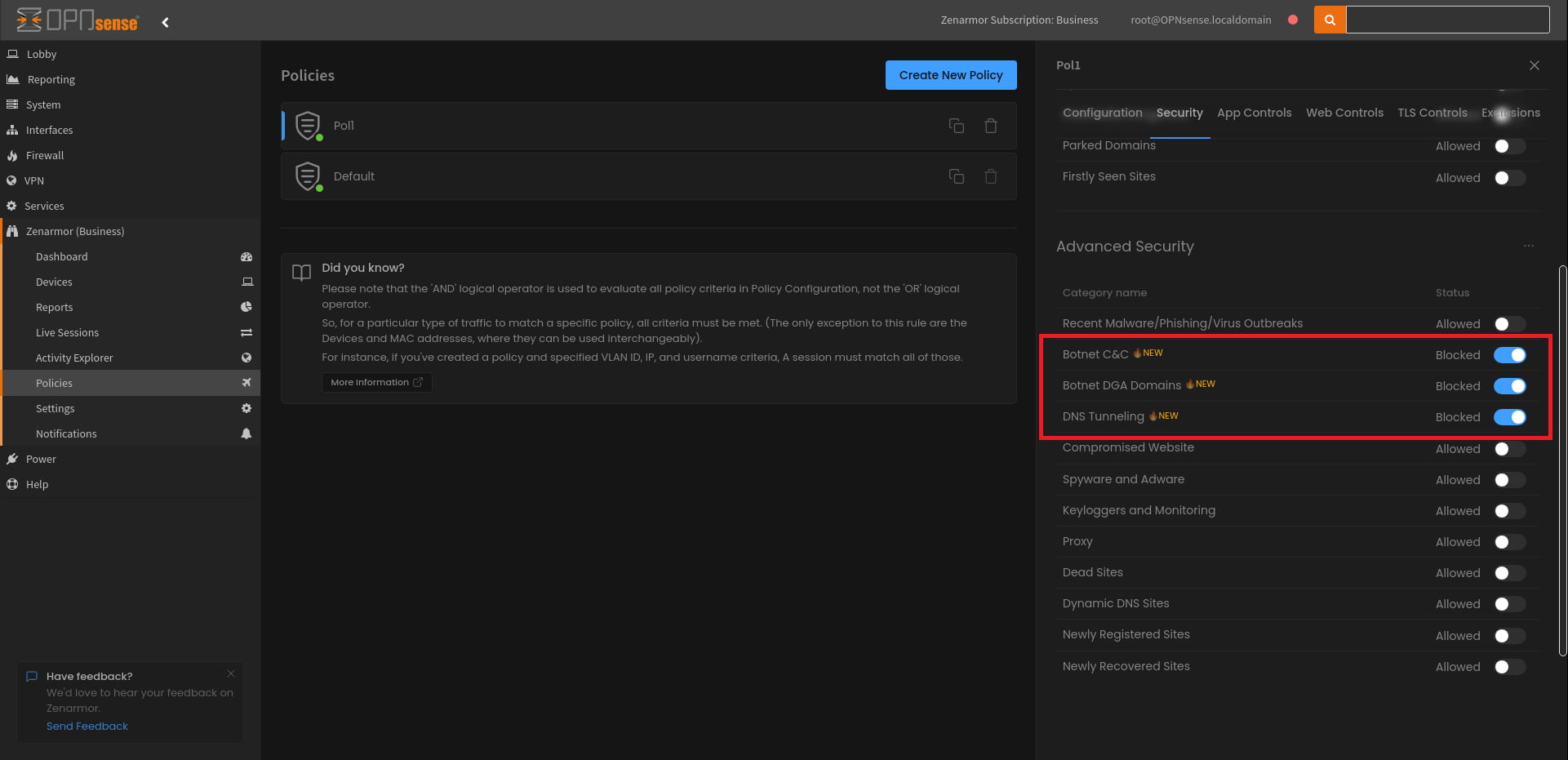Viewport: 1568px width, 760px height.
Task: Select the Security tab
Action: (x=1179, y=113)
